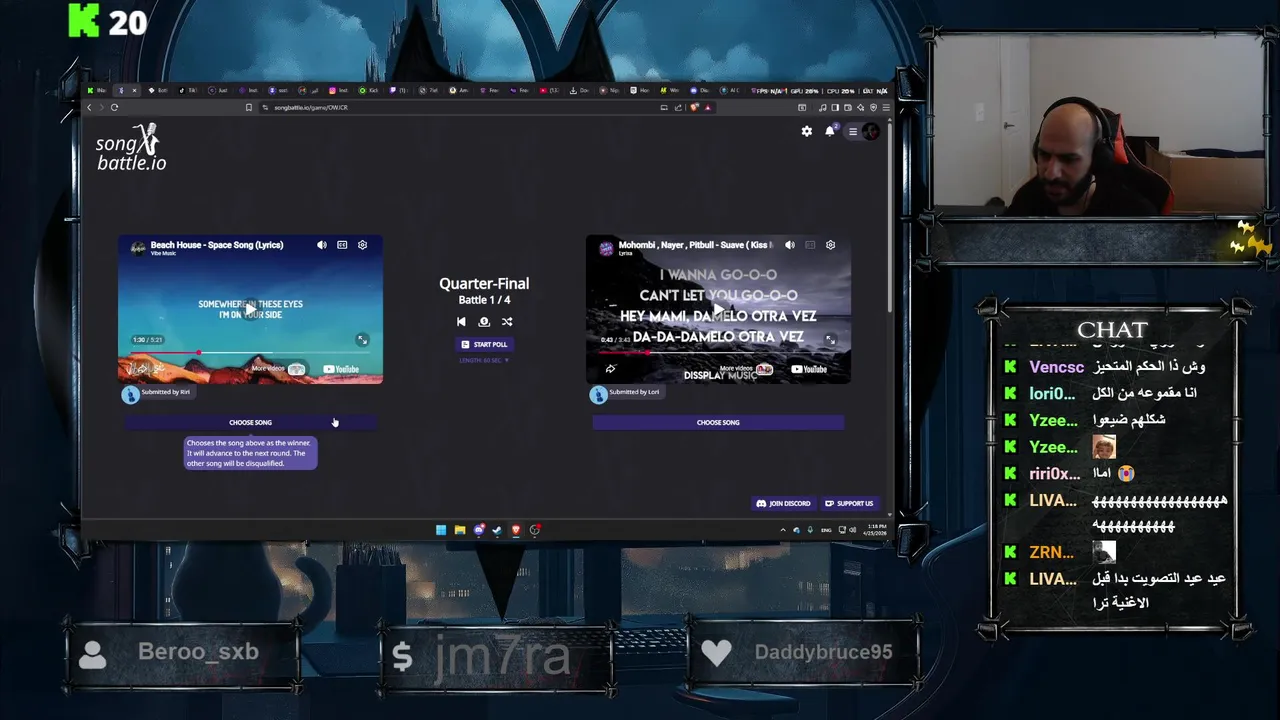Click the Beach House video title link
The height and width of the screenshot is (720, 1280).
[217, 245]
